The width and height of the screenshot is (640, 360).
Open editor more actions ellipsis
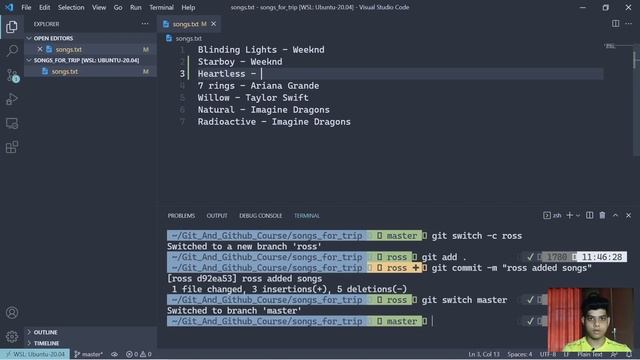tap(628, 24)
